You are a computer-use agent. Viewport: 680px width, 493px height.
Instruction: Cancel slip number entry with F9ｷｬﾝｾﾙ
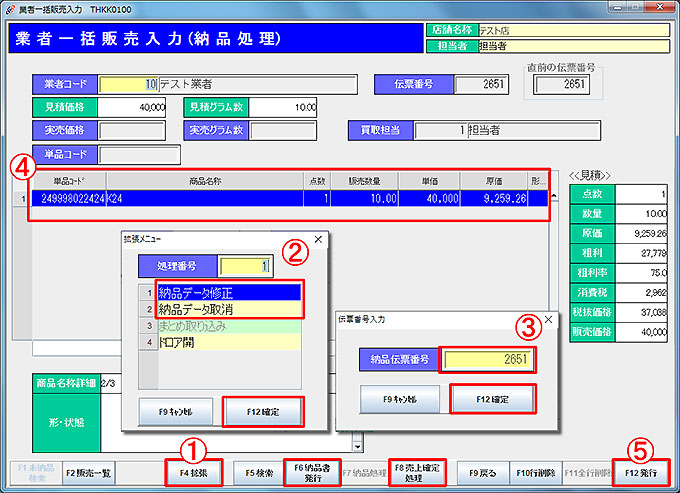(397, 398)
